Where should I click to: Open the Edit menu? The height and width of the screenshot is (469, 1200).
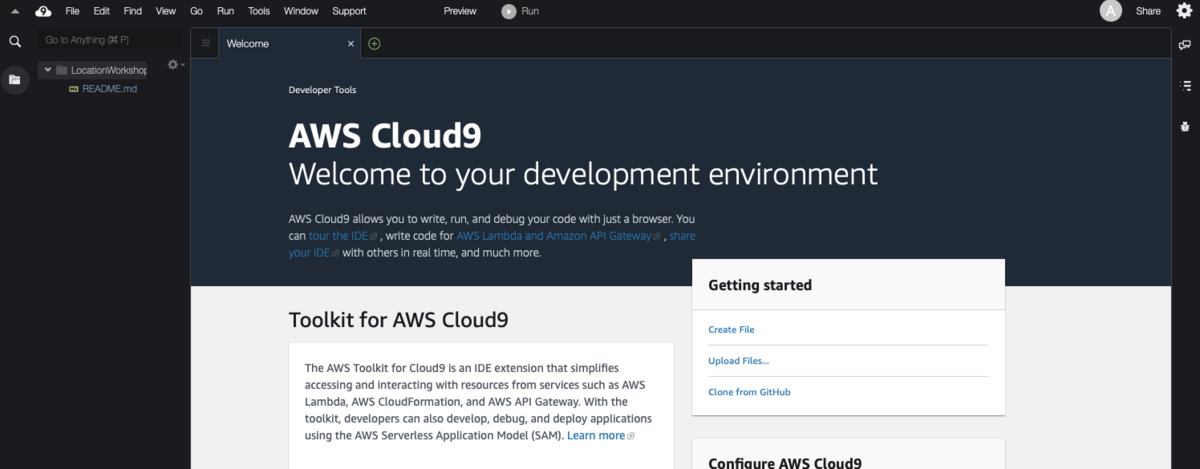(x=102, y=11)
